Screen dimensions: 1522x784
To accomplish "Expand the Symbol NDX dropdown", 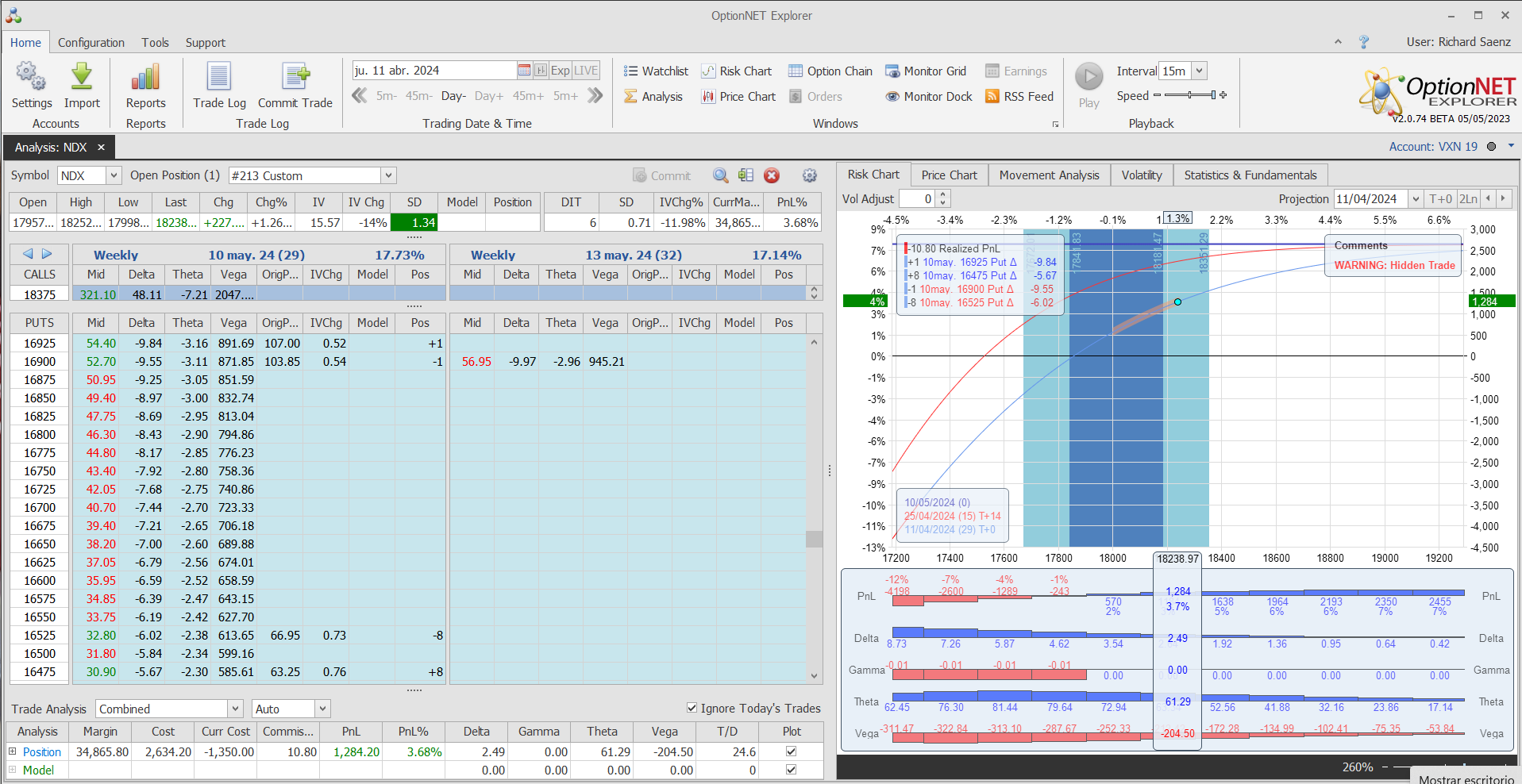I will (114, 176).
